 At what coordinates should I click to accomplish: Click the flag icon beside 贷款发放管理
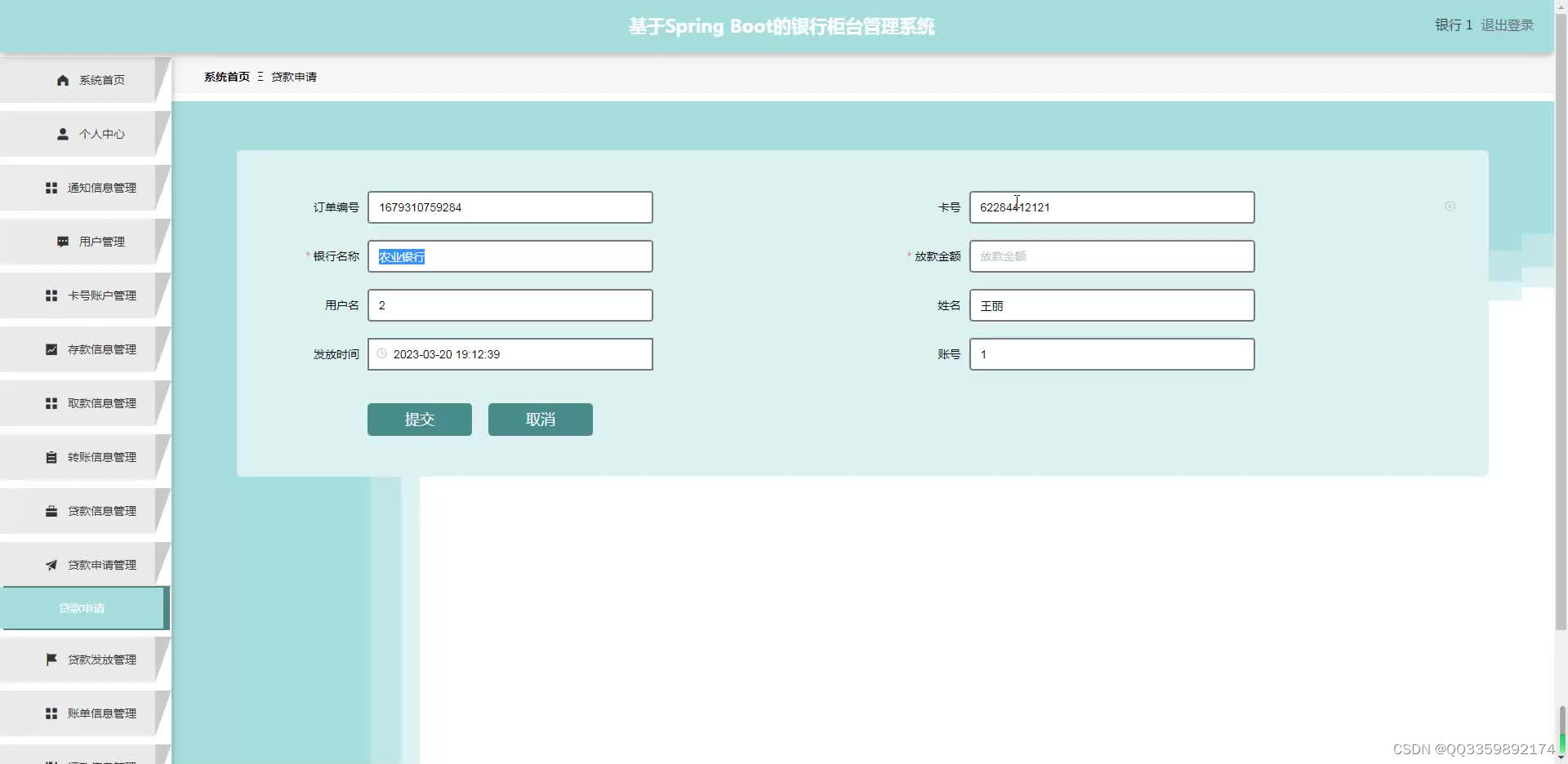tap(51, 660)
